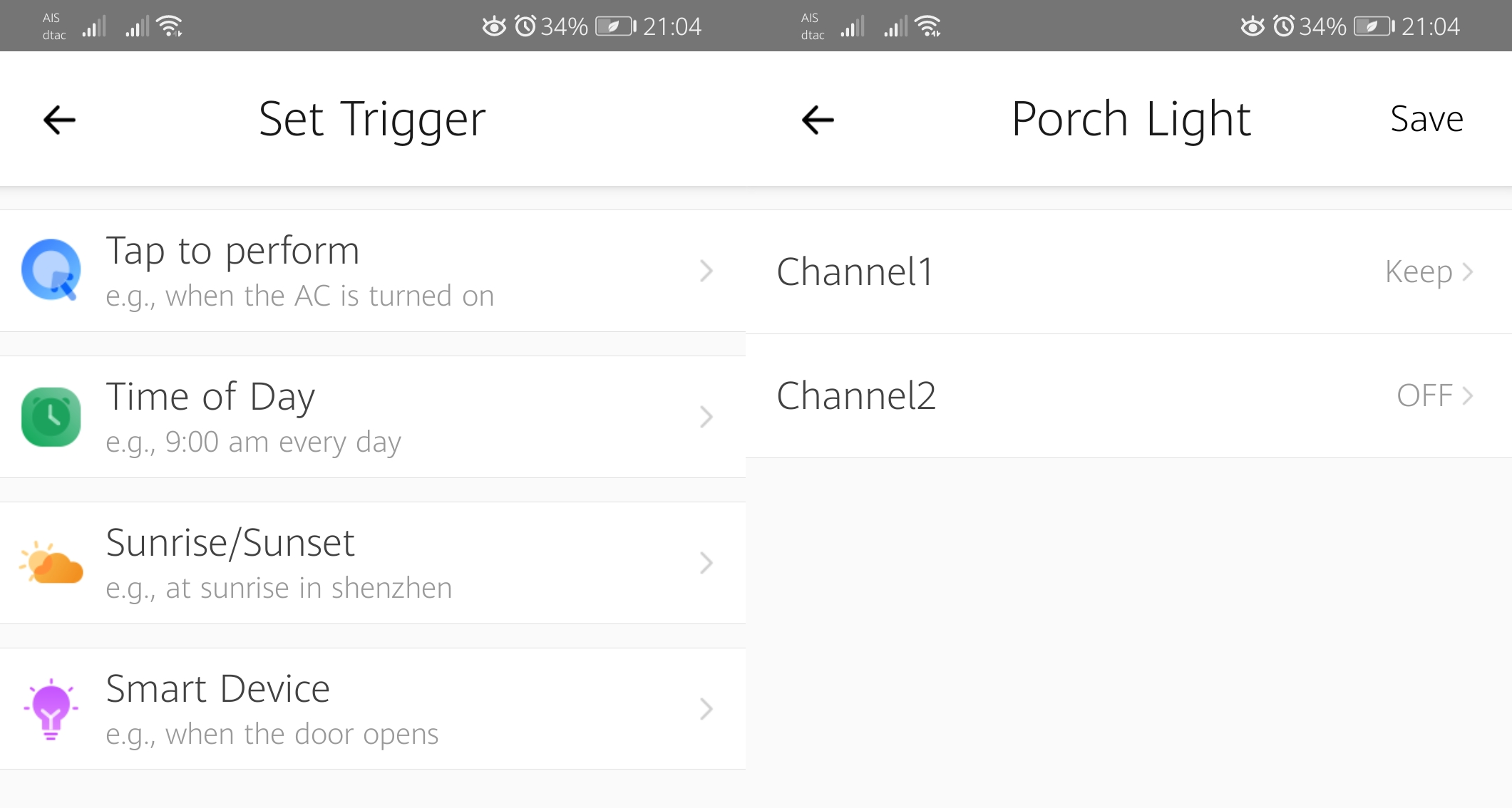Save the Porch Light settings

coord(1426,119)
